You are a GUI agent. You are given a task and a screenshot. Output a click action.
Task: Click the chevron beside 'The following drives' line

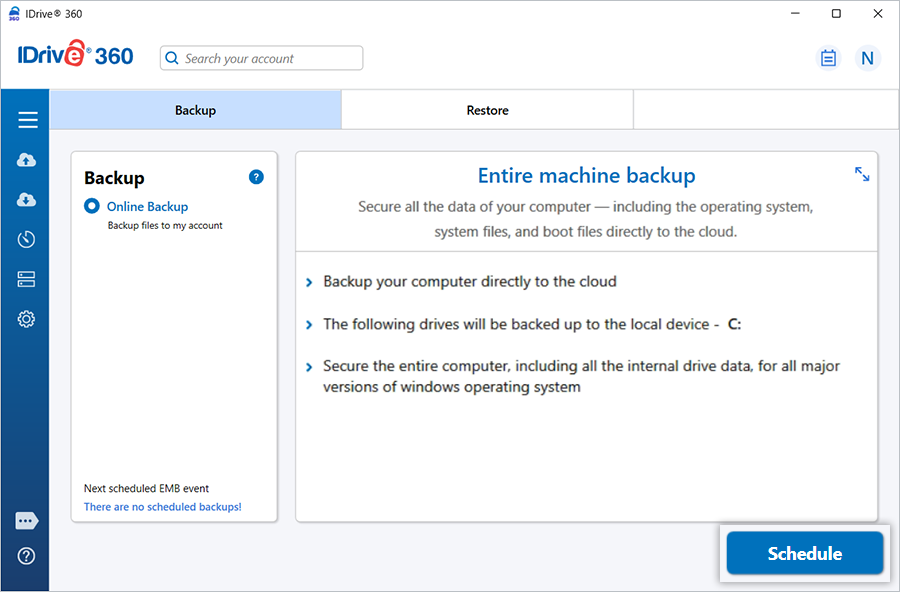(x=309, y=326)
